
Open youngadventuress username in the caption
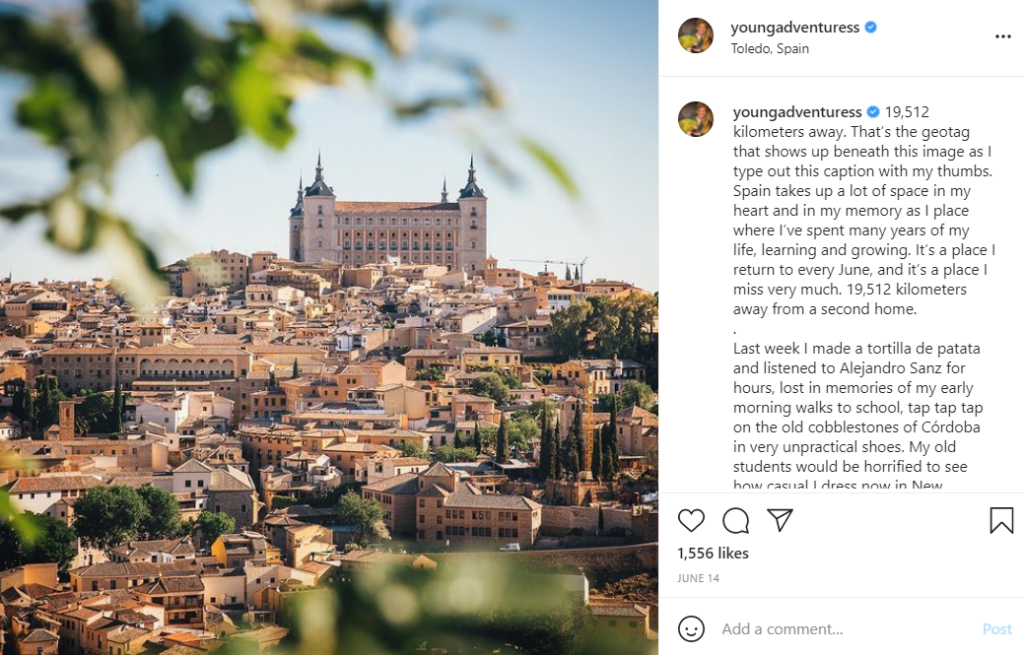click(797, 112)
